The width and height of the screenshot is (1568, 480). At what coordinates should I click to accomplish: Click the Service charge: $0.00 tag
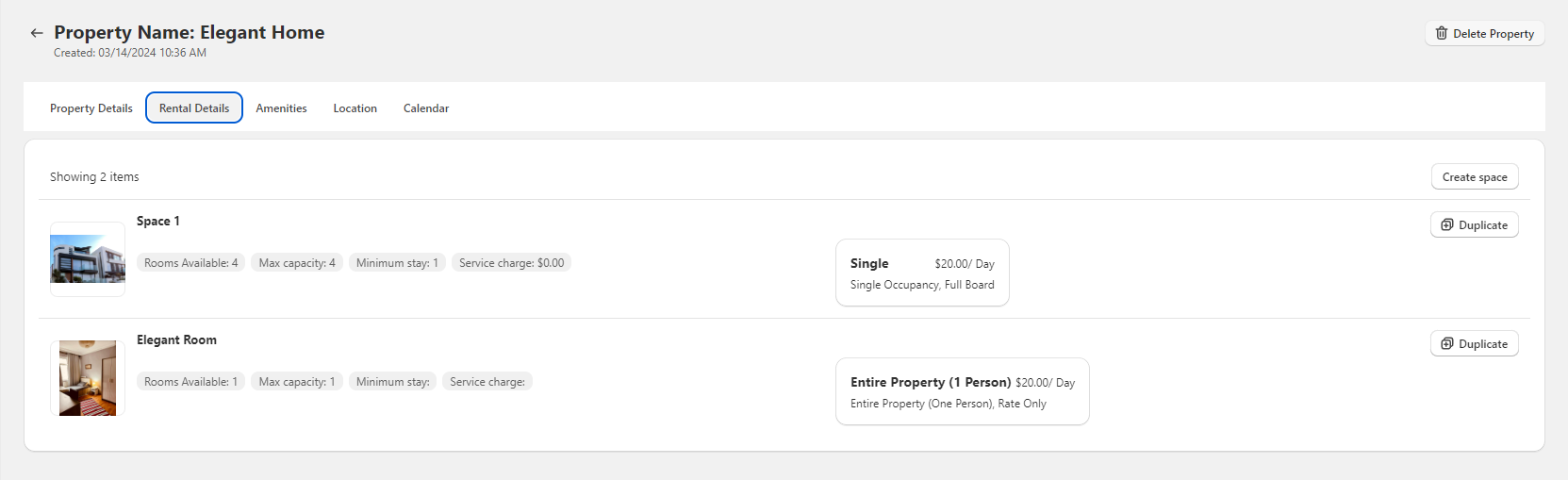click(x=512, y=262)
